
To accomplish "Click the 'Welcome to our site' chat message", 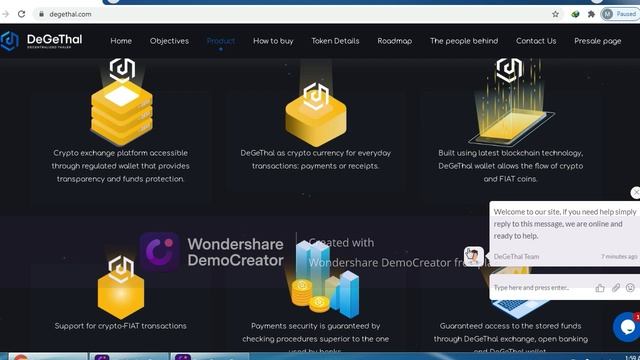I will pos(565,224).
